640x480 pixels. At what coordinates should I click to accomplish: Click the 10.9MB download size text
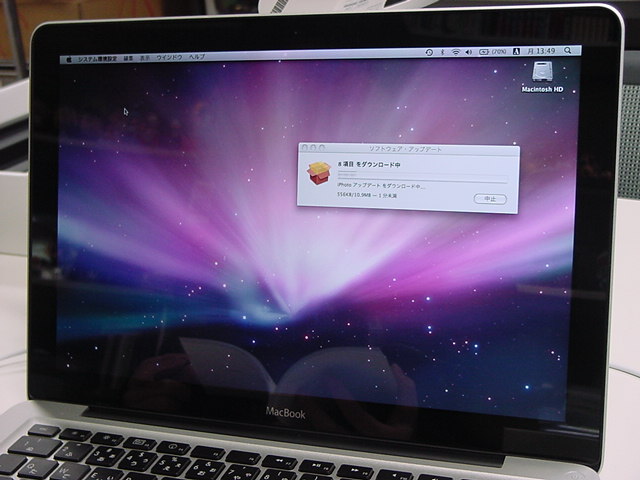point(360,195)
